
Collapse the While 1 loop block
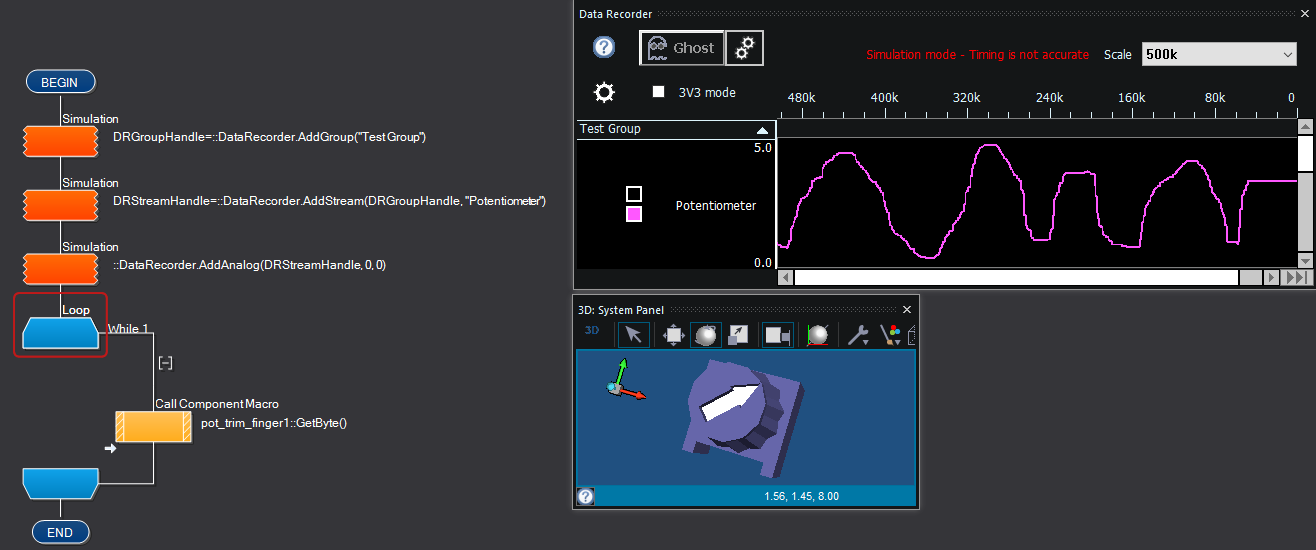coord(166,362)
